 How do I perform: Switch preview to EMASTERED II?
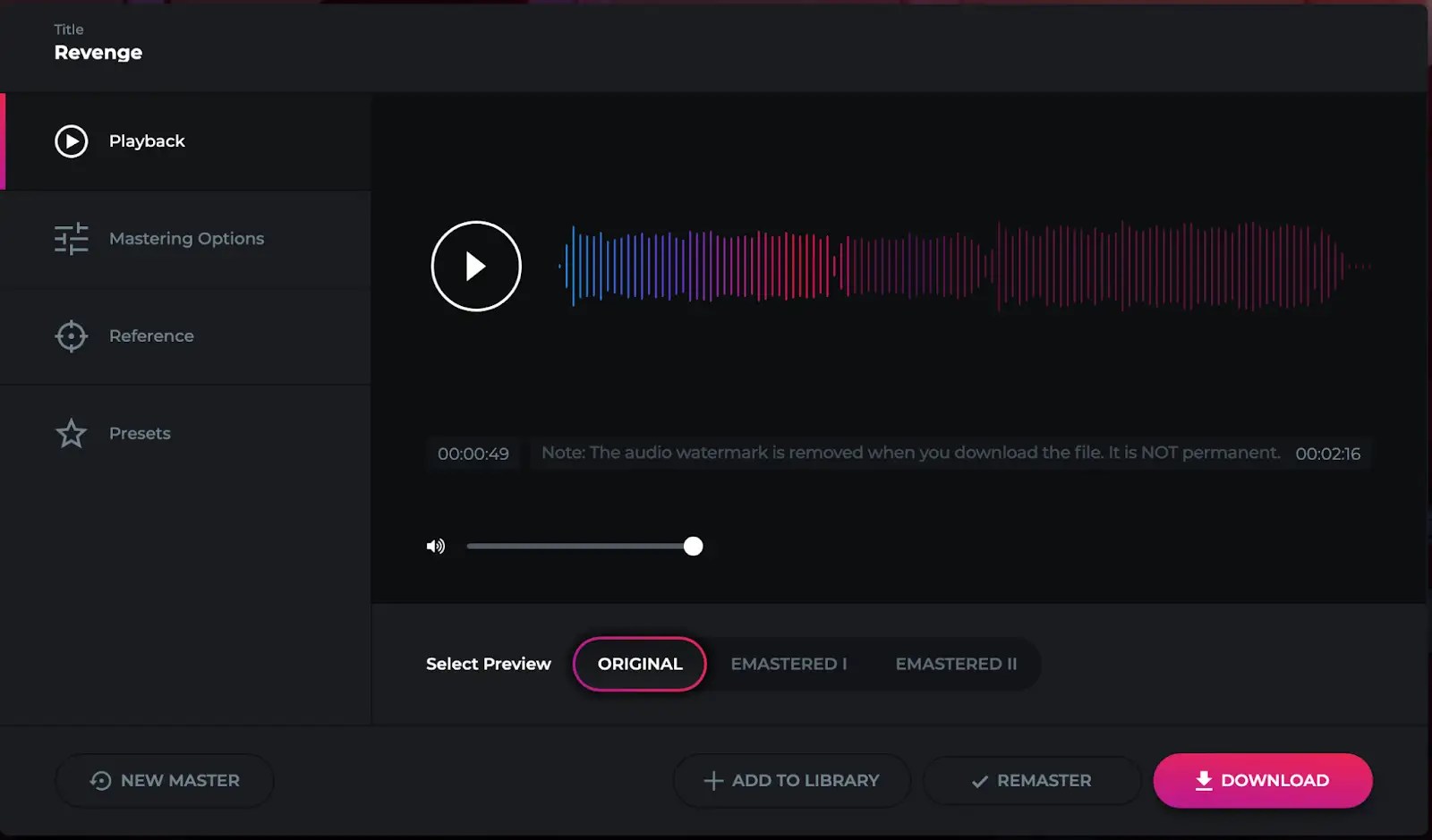click(x=956, y=664)
